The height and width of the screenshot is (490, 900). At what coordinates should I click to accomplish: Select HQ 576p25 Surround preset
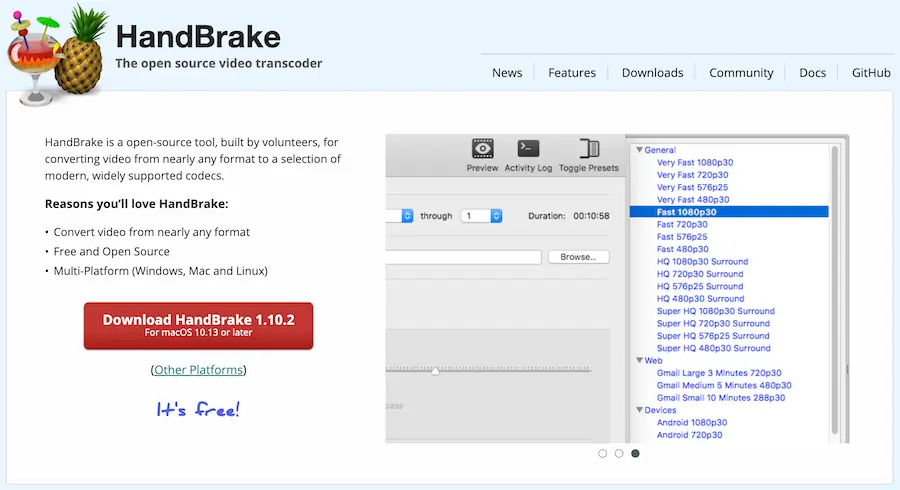pyautogui.click(x=700, y=286)
